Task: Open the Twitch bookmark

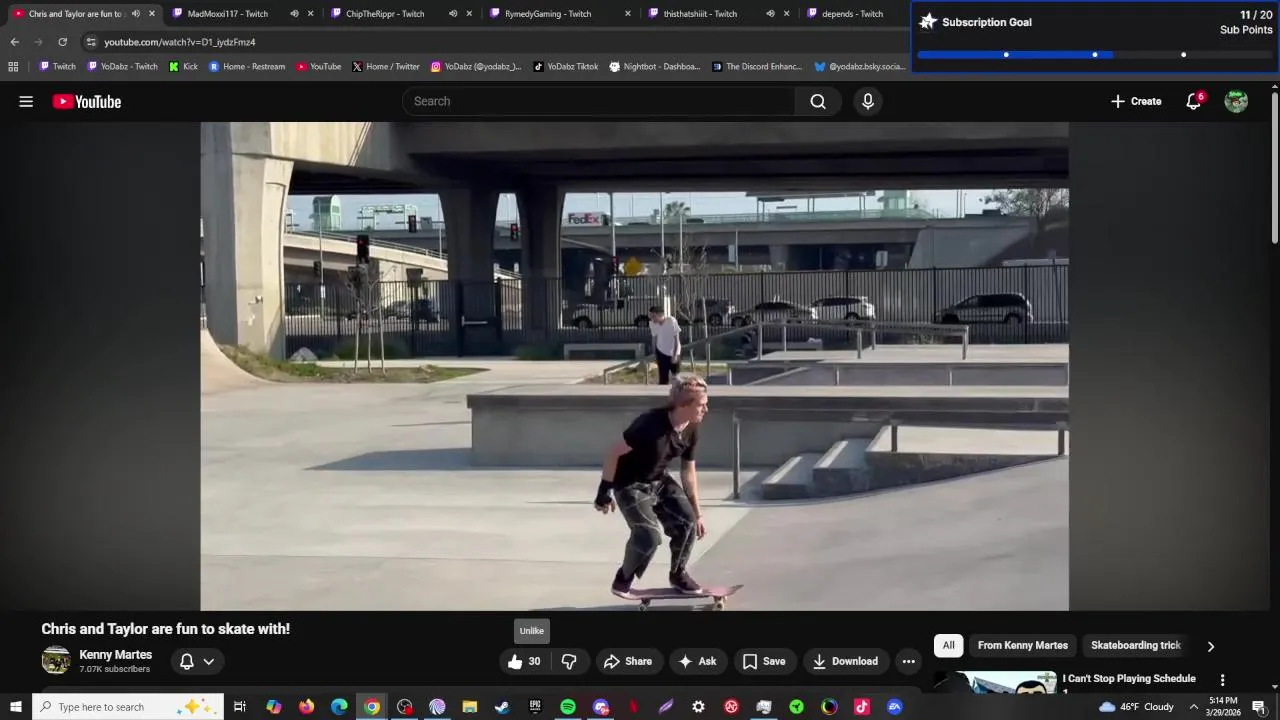Action: coord(57,67)
